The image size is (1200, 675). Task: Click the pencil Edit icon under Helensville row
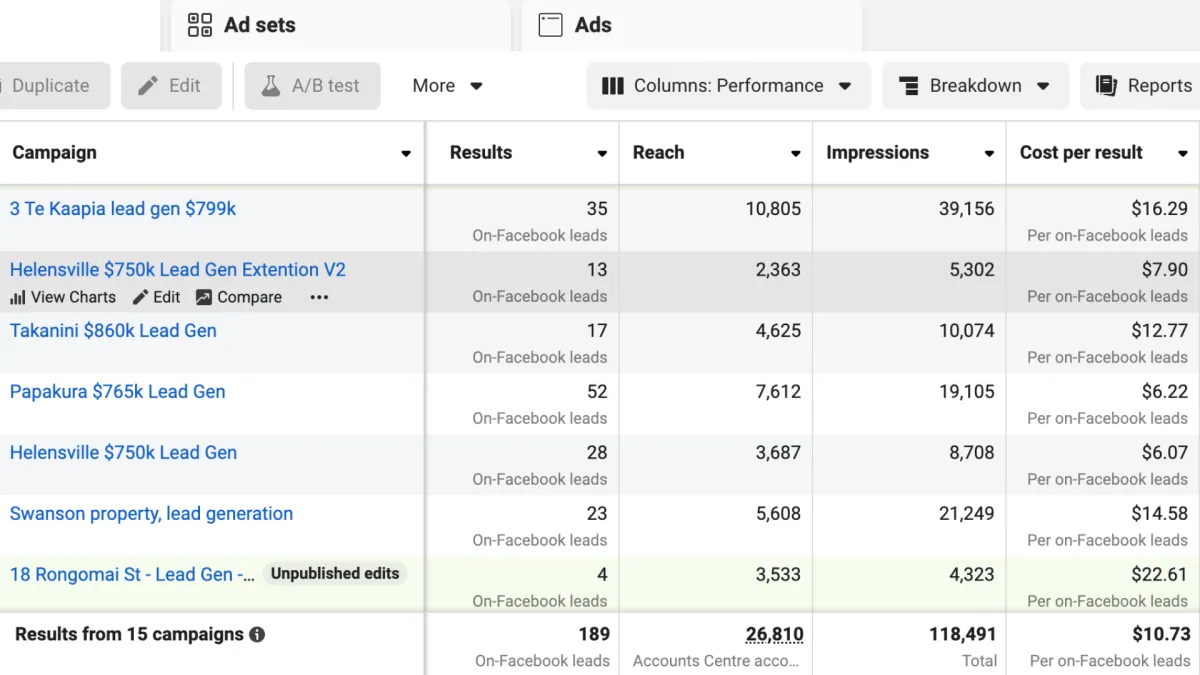tap(141, 297)
